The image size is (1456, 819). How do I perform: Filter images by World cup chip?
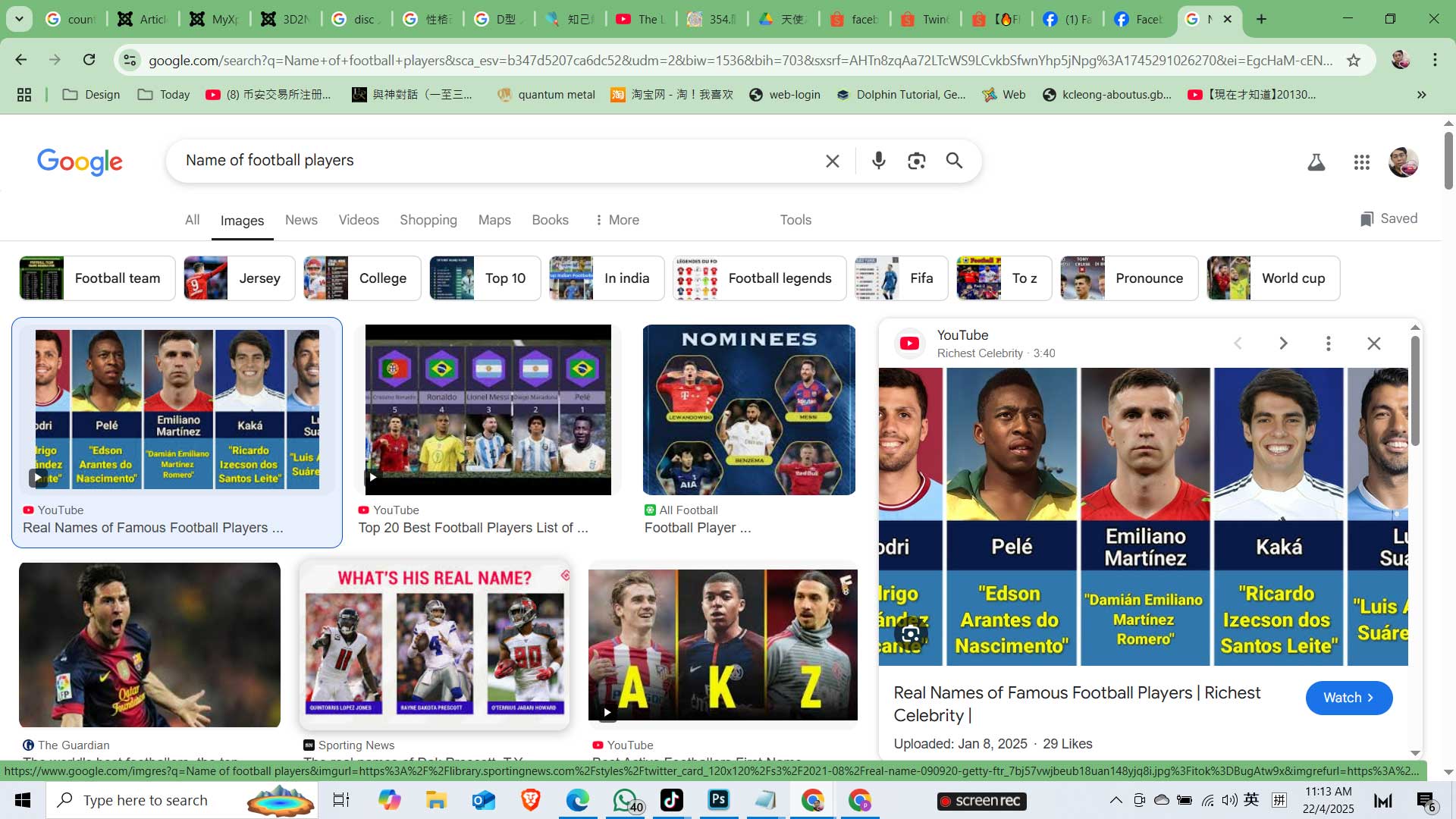click(1272, 278)
